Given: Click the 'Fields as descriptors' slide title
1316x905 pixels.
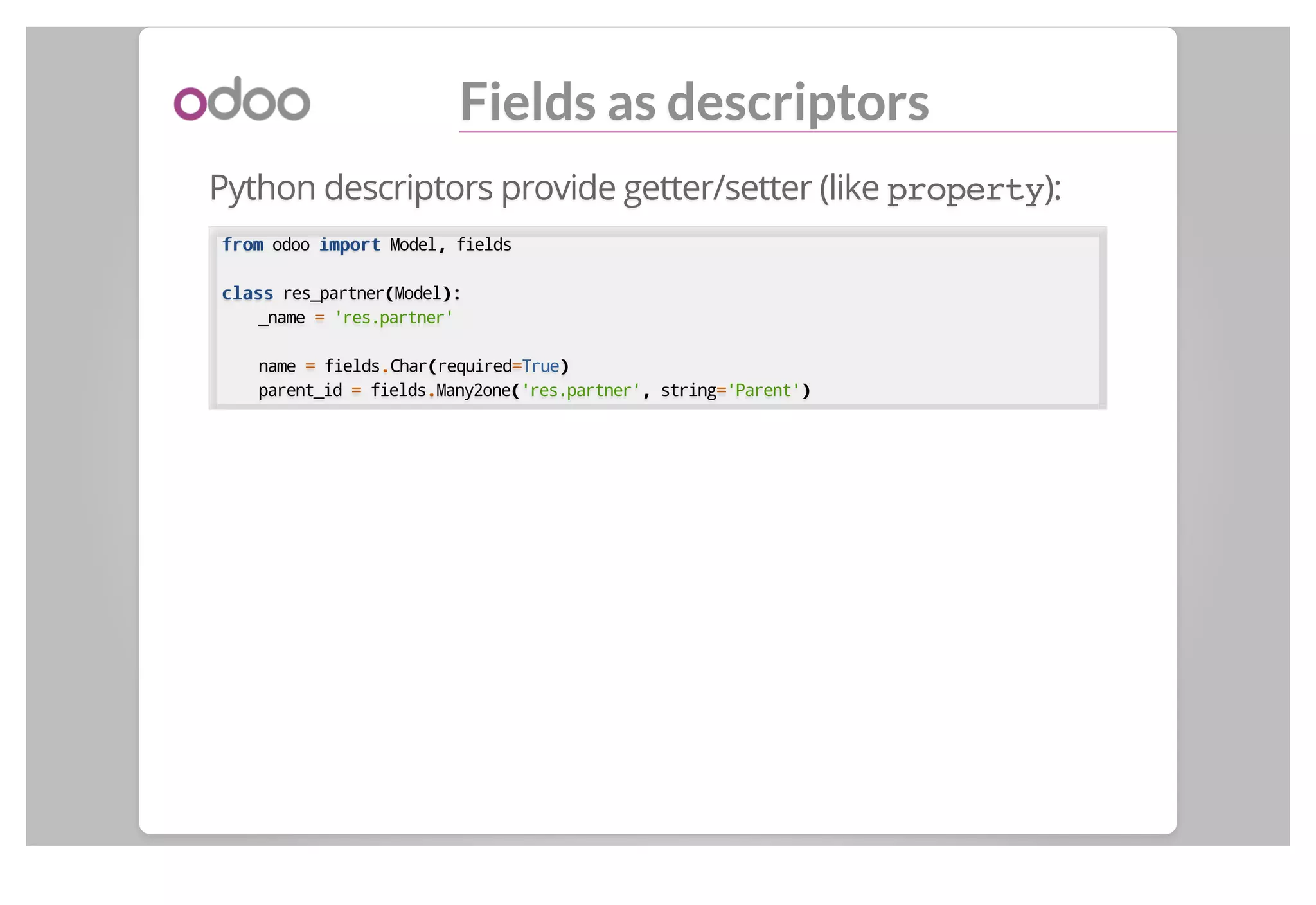Looking at the screenshot, I should 694,102.
